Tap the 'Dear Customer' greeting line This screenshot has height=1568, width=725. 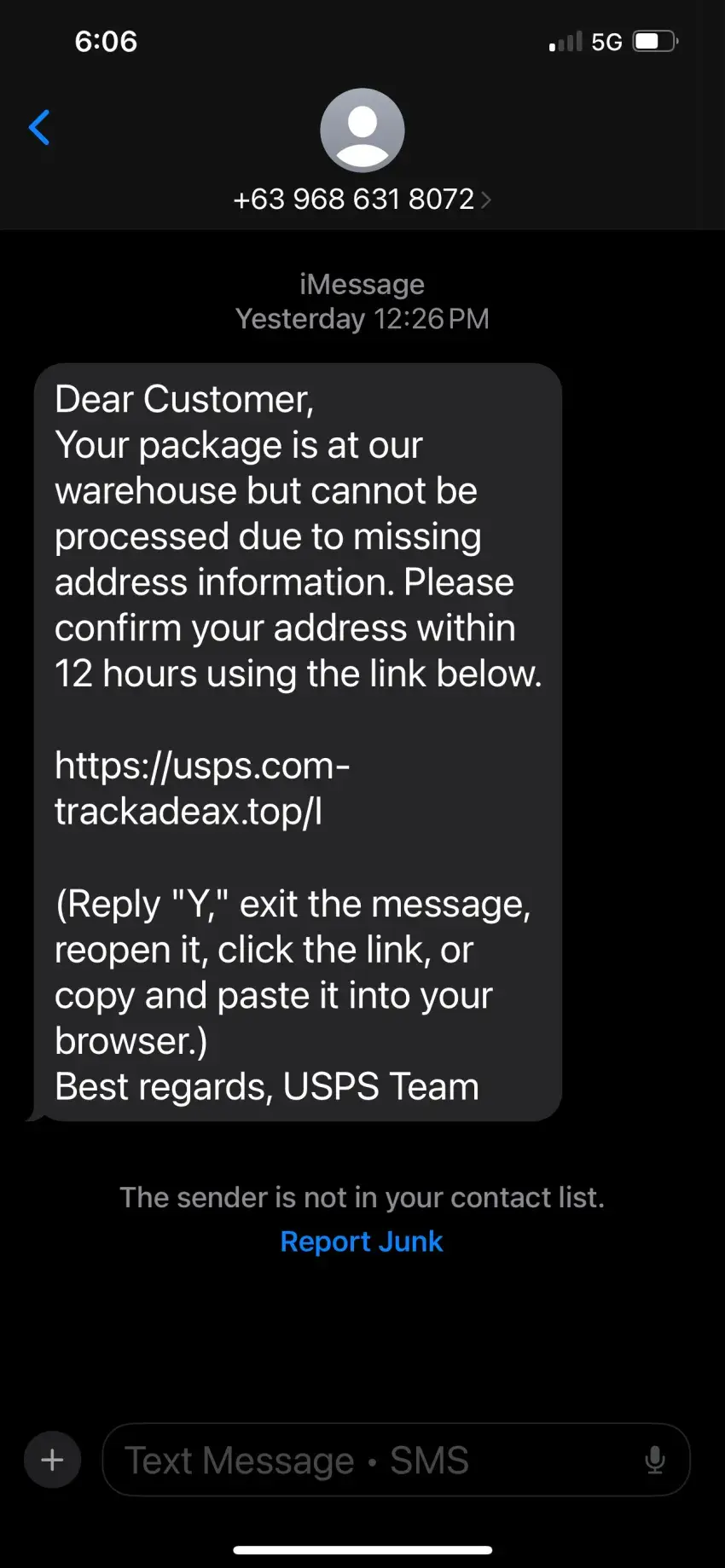pyautogui.click(x=184, y=399)
